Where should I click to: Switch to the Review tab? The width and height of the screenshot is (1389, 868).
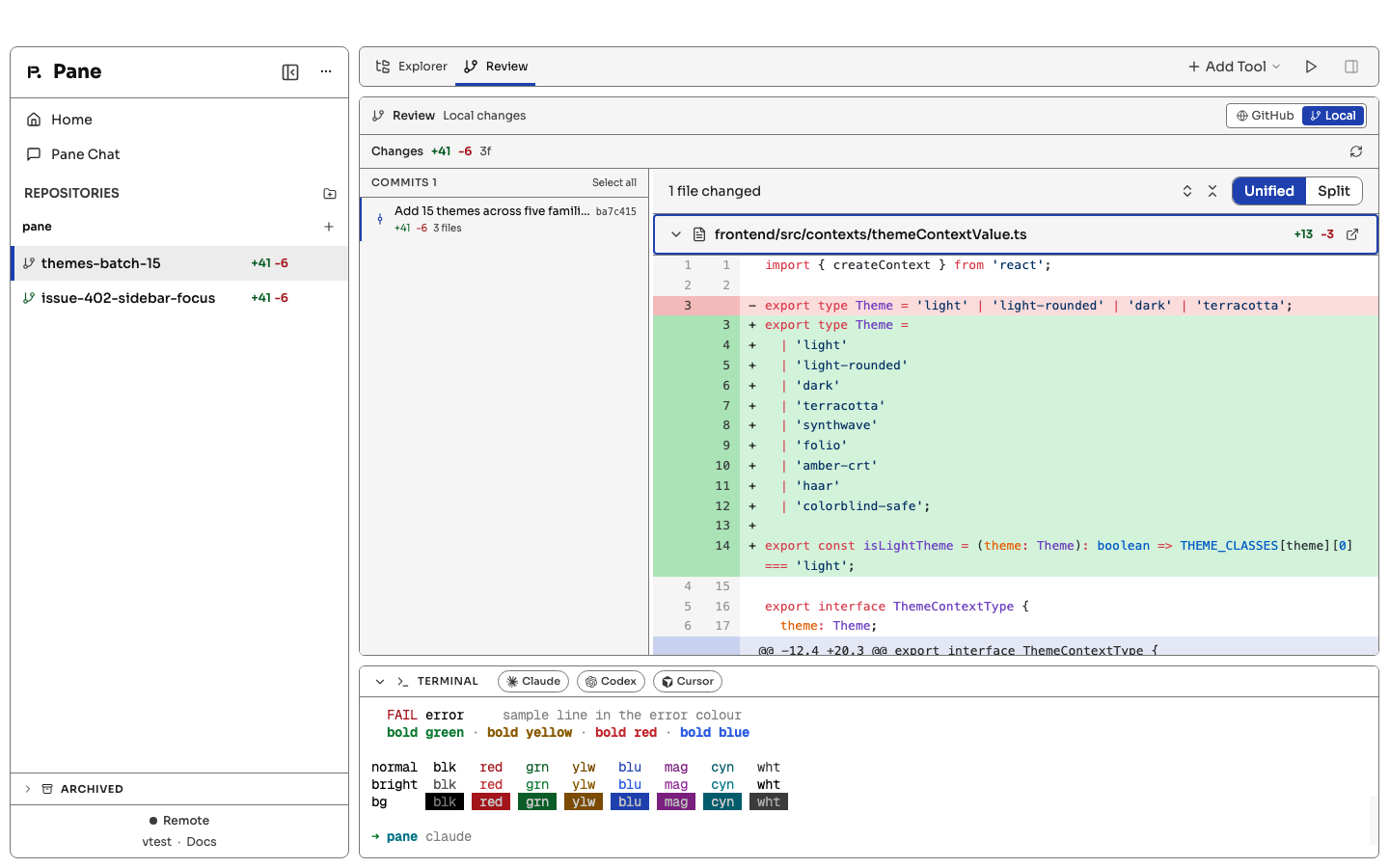[496, 67]
